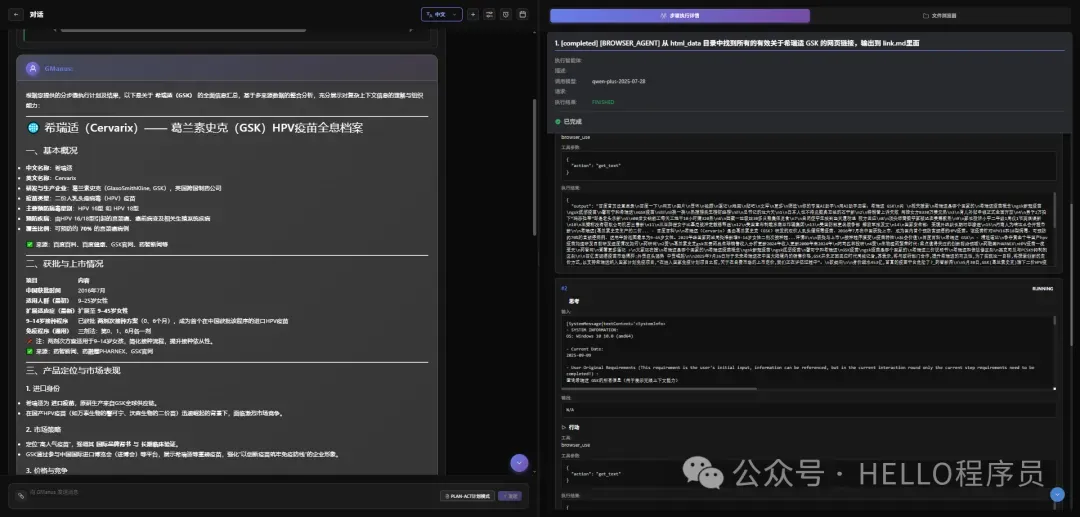The width and height of the screenshot is (1080, 517).
Task: Click the horizontal scrollbar at chat top
Action: pyautogui.click(x=183, y=30)
